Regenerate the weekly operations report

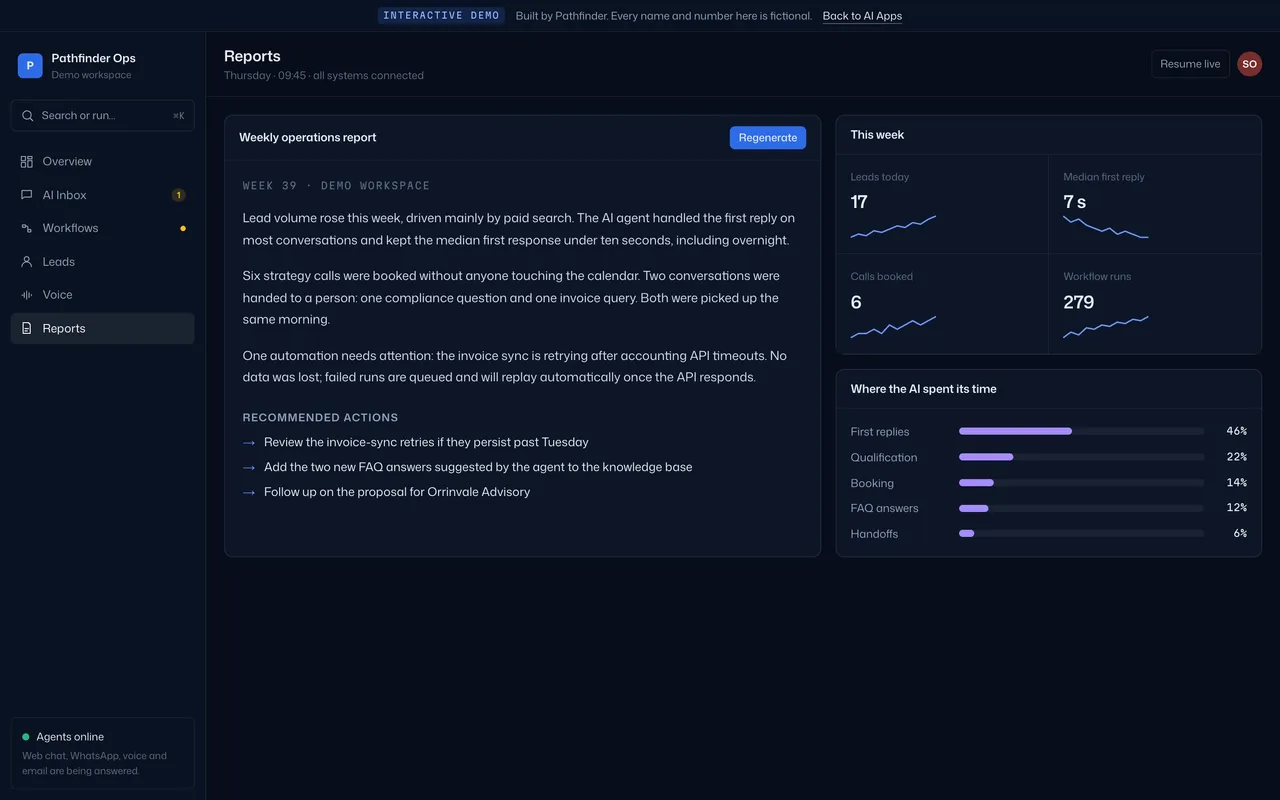pyautogui.click(x=768, y=138)
